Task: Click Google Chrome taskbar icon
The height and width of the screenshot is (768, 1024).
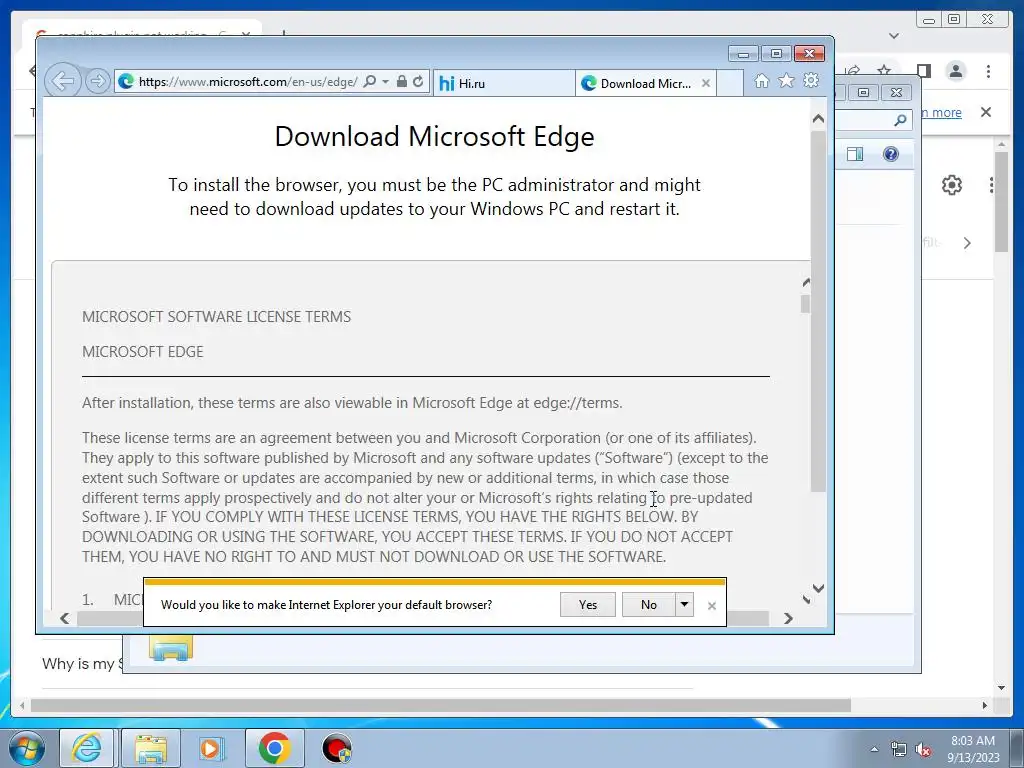Action: (274, 748)
